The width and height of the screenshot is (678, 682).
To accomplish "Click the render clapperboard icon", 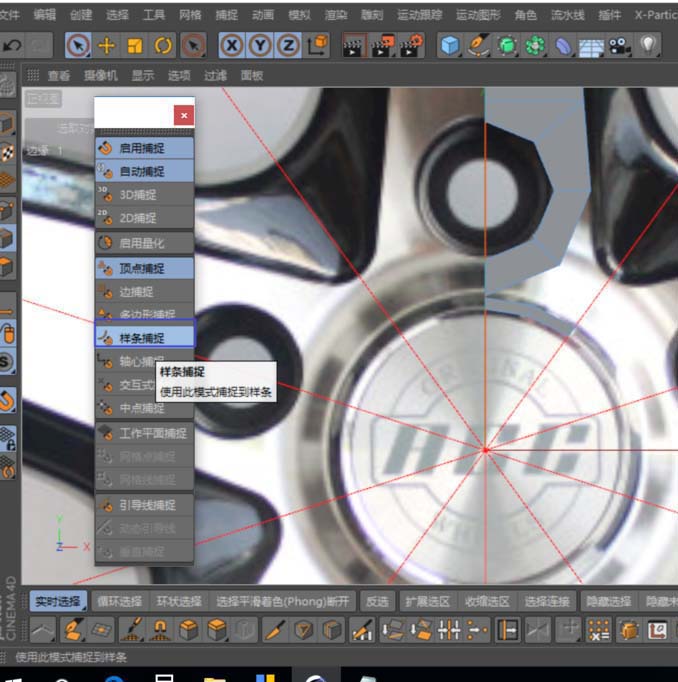I will pos(352,45).
